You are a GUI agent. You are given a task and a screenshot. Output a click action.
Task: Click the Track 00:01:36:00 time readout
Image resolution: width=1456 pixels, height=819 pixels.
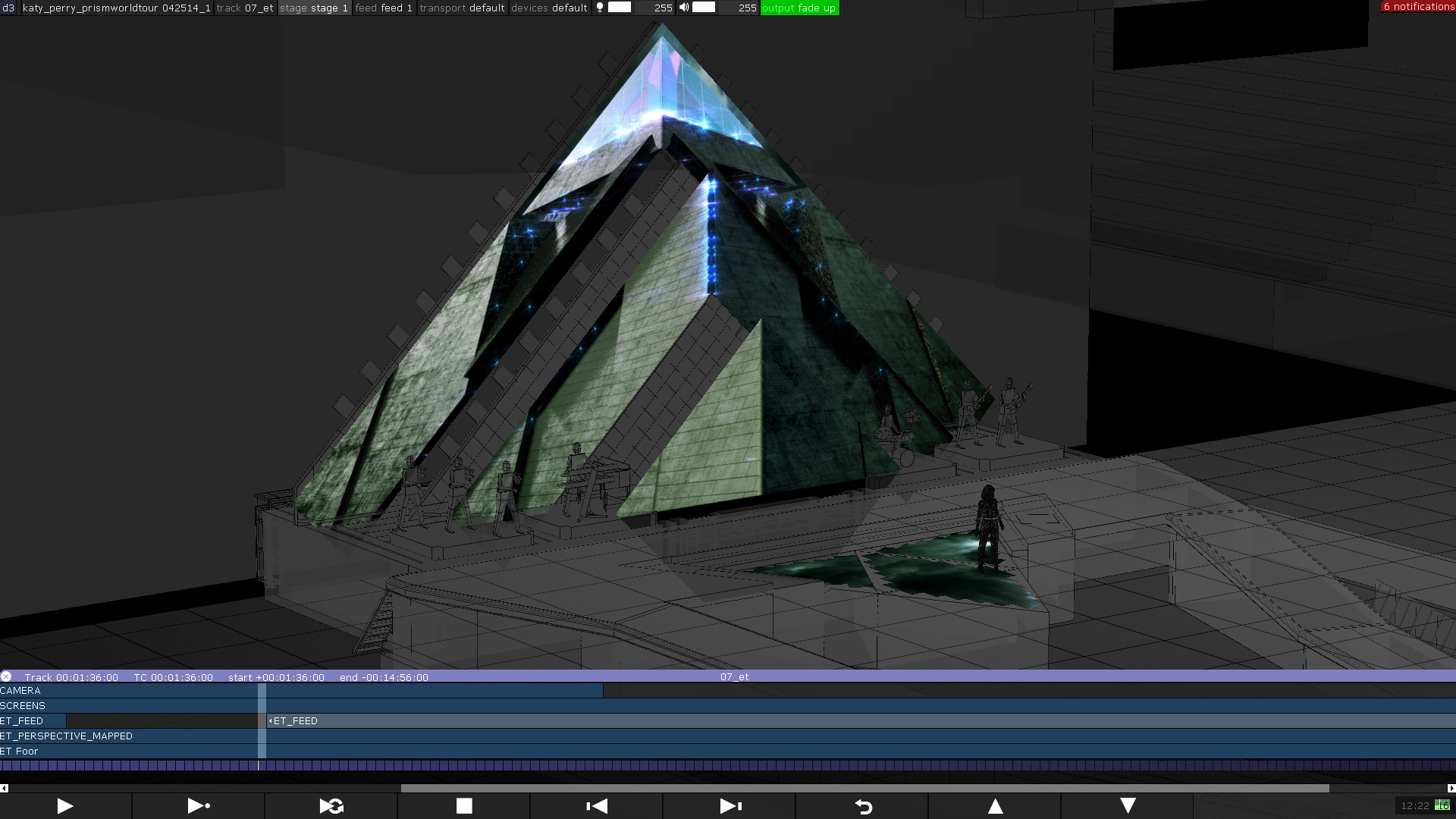(71, 677)
